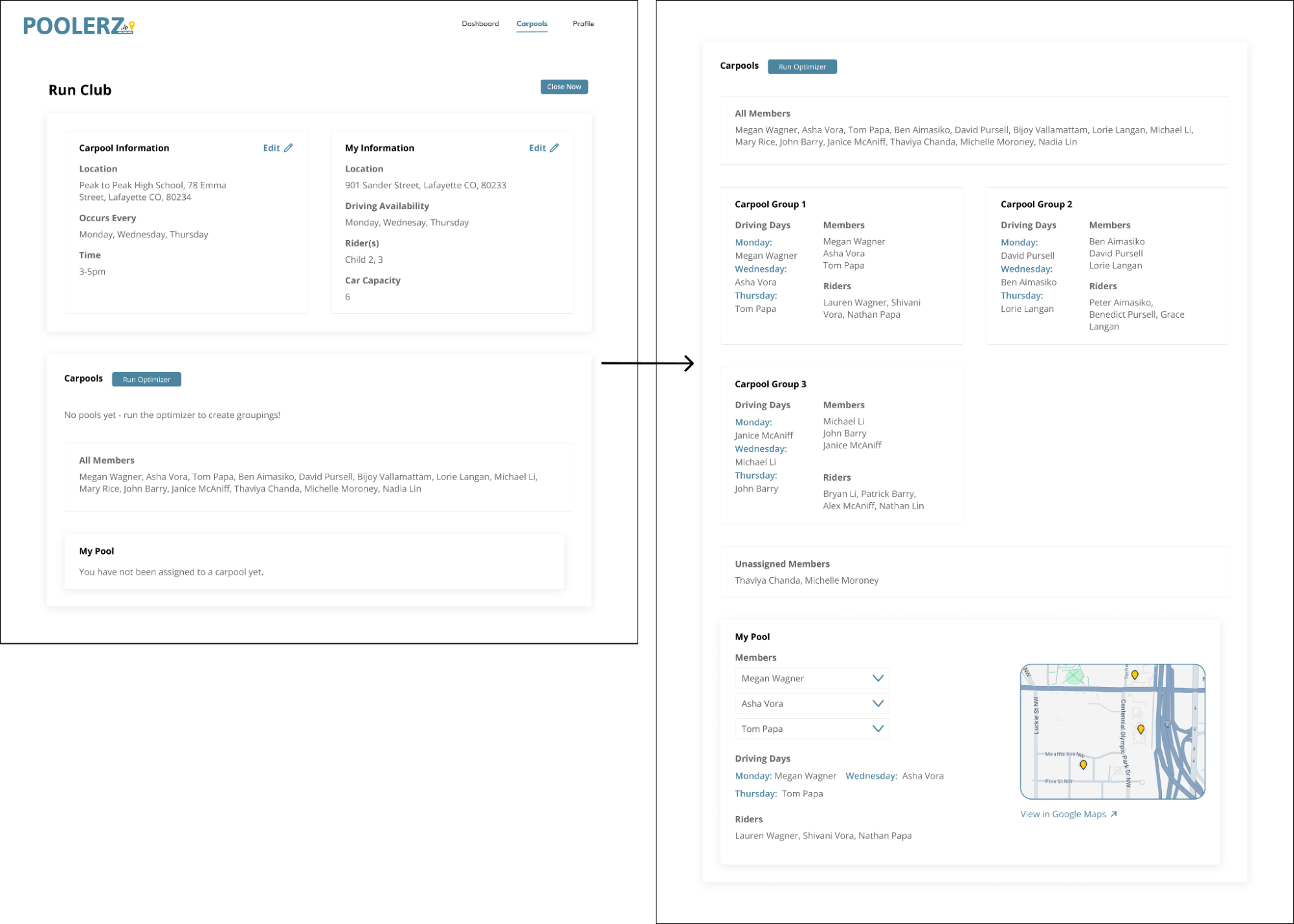The width and height of the screenshot is (1294, 924).
Task: Select the Carpools nav tab
Action: [x=532, y=24]
